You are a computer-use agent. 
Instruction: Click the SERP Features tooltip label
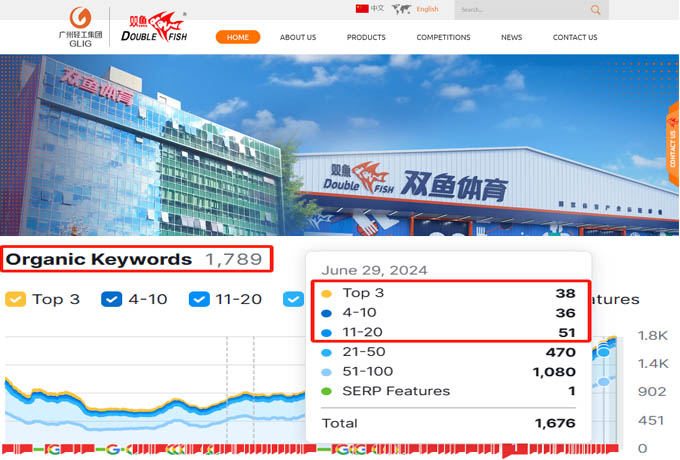tap(396, 391)
